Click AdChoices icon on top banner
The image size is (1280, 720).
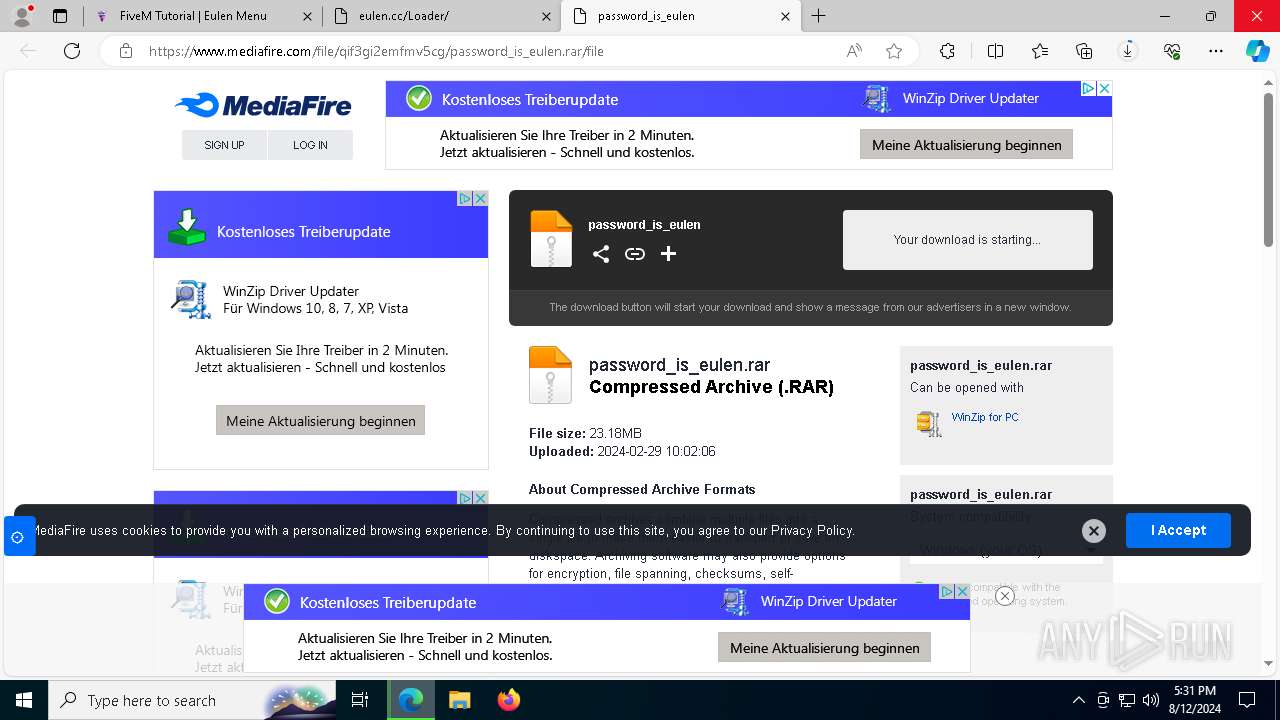(x=1089, y=88)
